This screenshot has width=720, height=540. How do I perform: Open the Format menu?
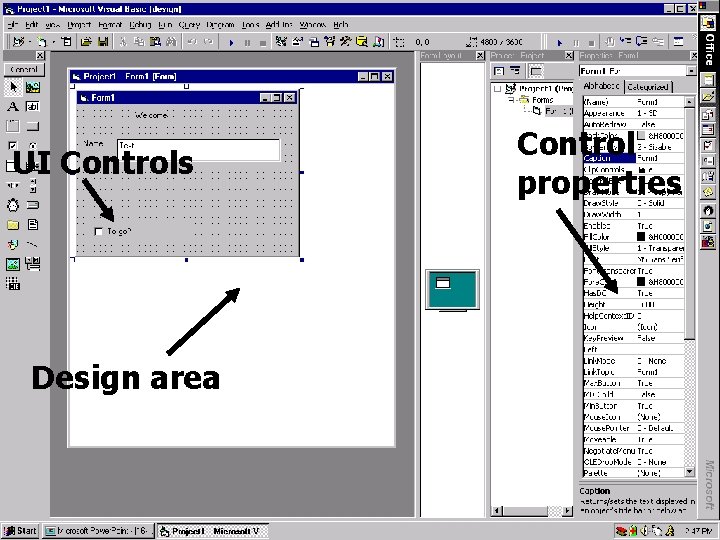(110, 25)
